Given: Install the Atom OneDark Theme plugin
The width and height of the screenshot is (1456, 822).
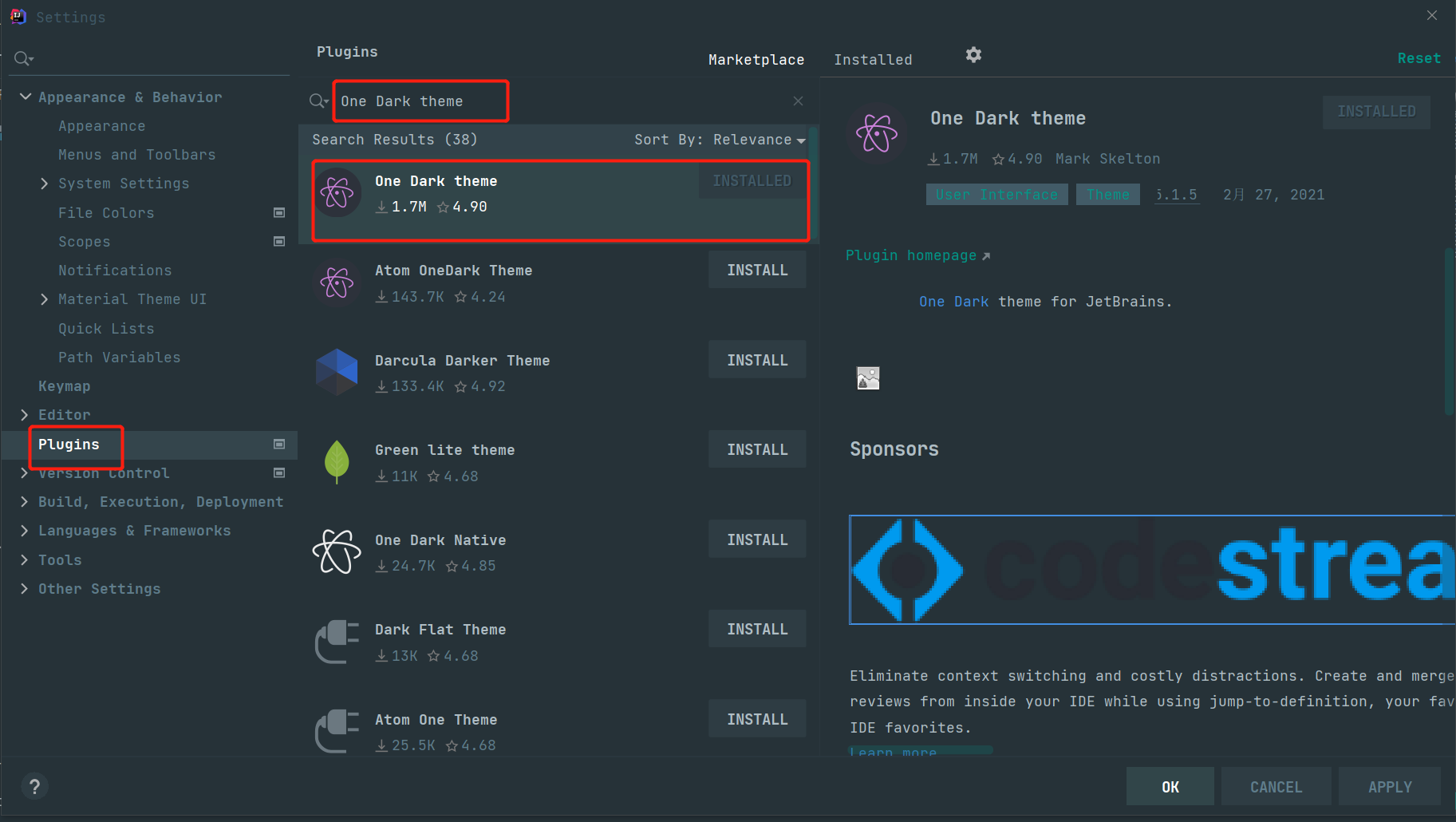Looking at the screenshot, I should coord(757,271).
